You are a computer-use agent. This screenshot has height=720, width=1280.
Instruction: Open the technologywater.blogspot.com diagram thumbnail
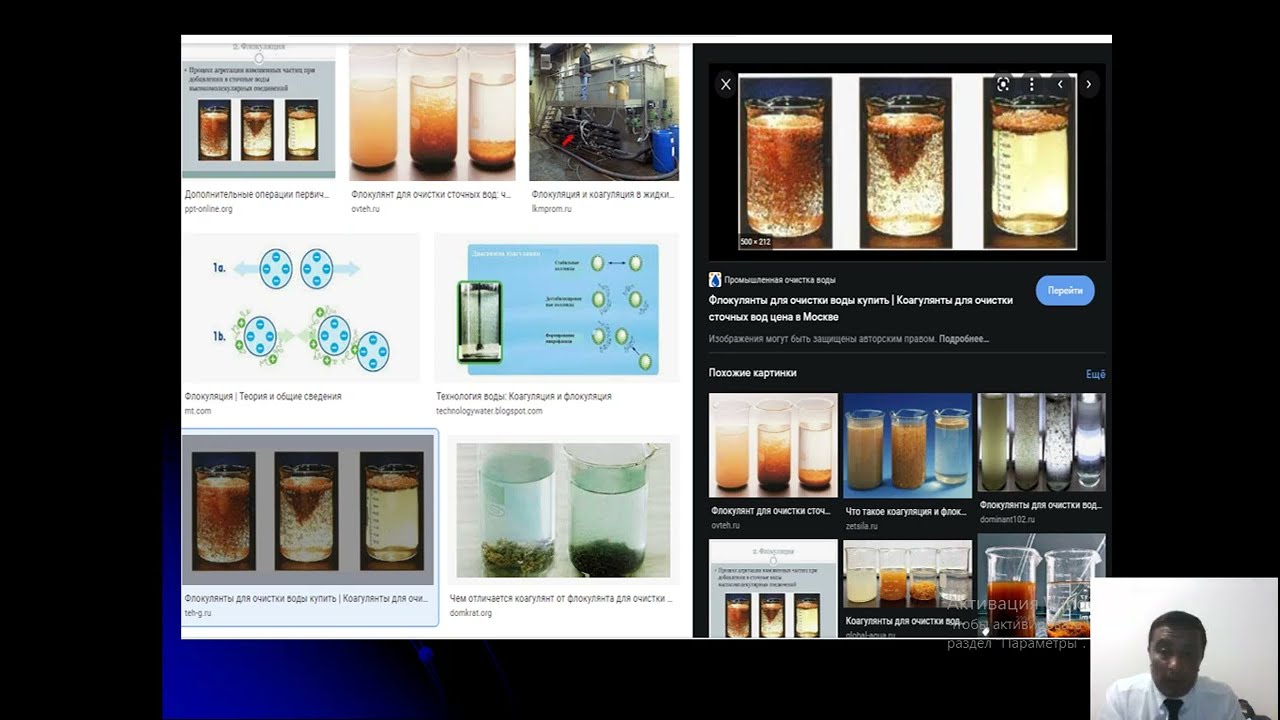[x=556, y=308]
